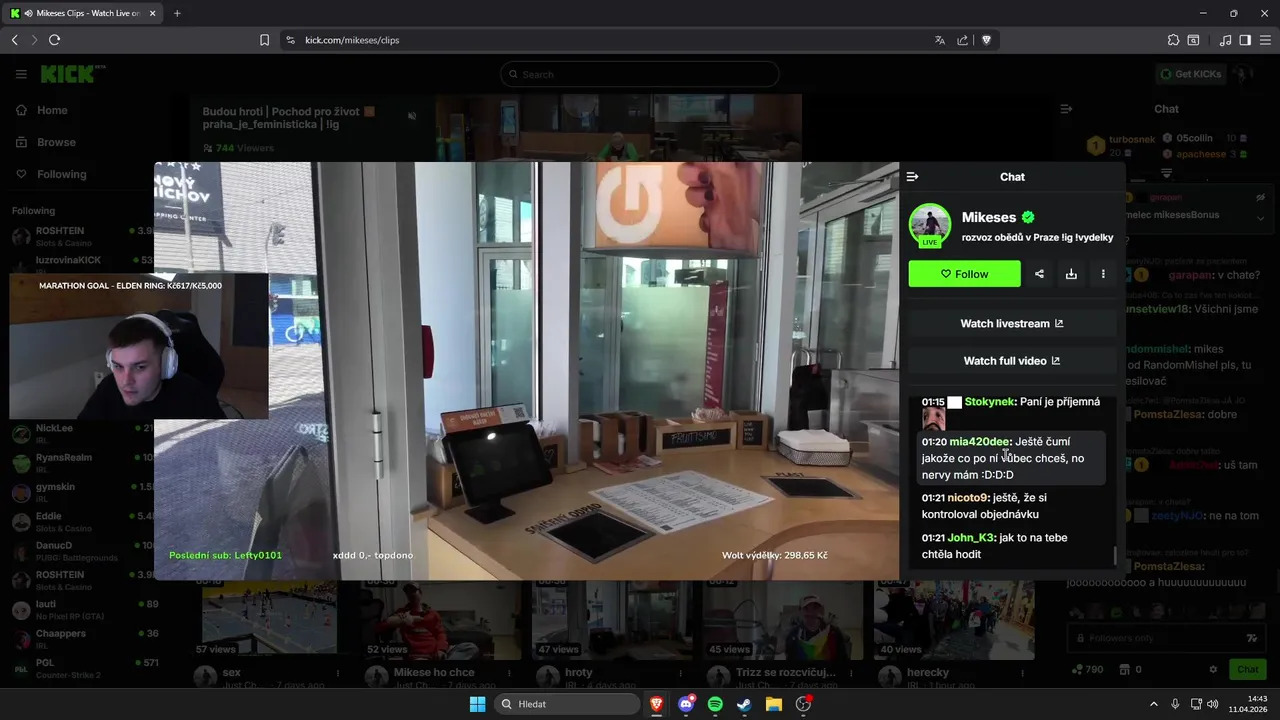Go back in the browser
The height and width of the screenshot is (720, 1280).
[14, 40]
